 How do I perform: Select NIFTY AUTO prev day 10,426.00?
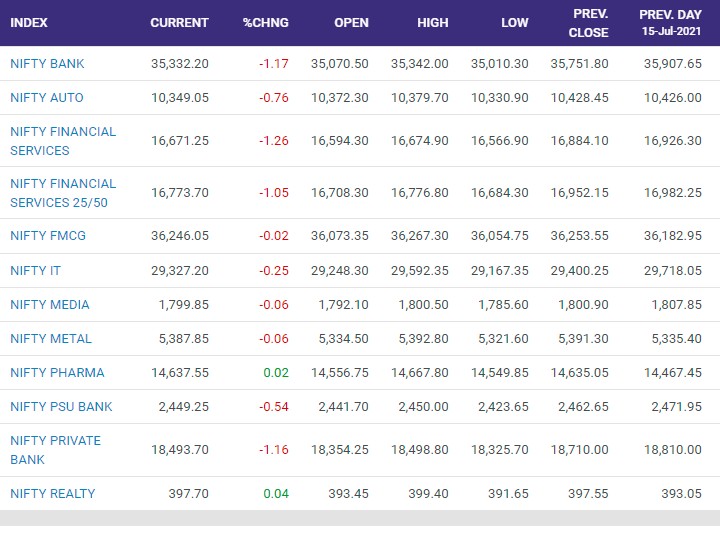point(673,97)
